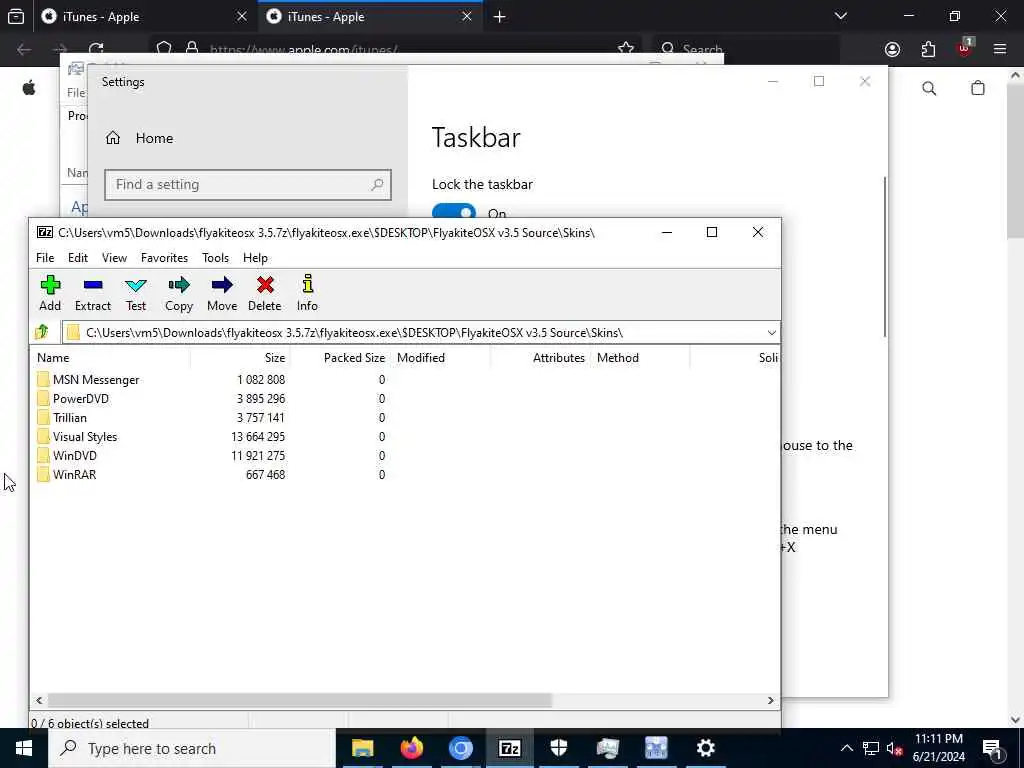
Task: Click the Find a setting search box
Action: pyautogui.click(x=248, y=185)
